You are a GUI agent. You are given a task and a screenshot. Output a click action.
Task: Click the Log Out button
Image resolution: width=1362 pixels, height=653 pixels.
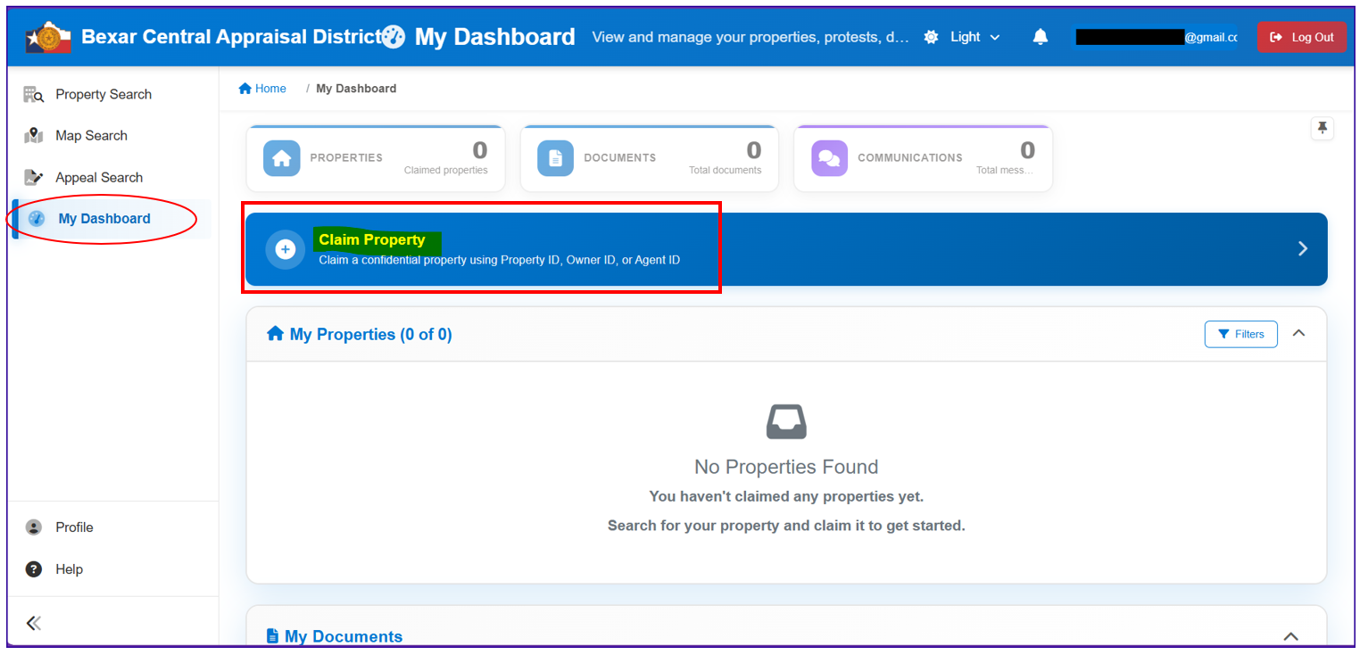[1302, 37]
